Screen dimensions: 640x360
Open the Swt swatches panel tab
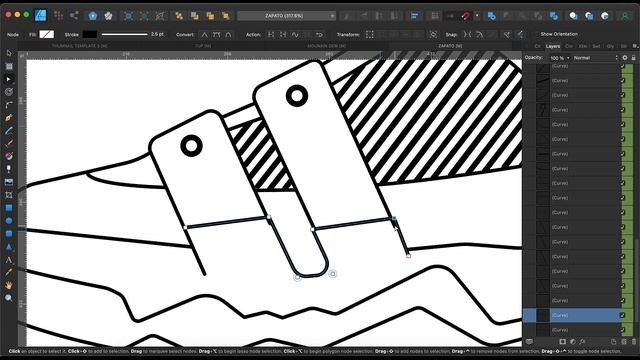[596, 46]
